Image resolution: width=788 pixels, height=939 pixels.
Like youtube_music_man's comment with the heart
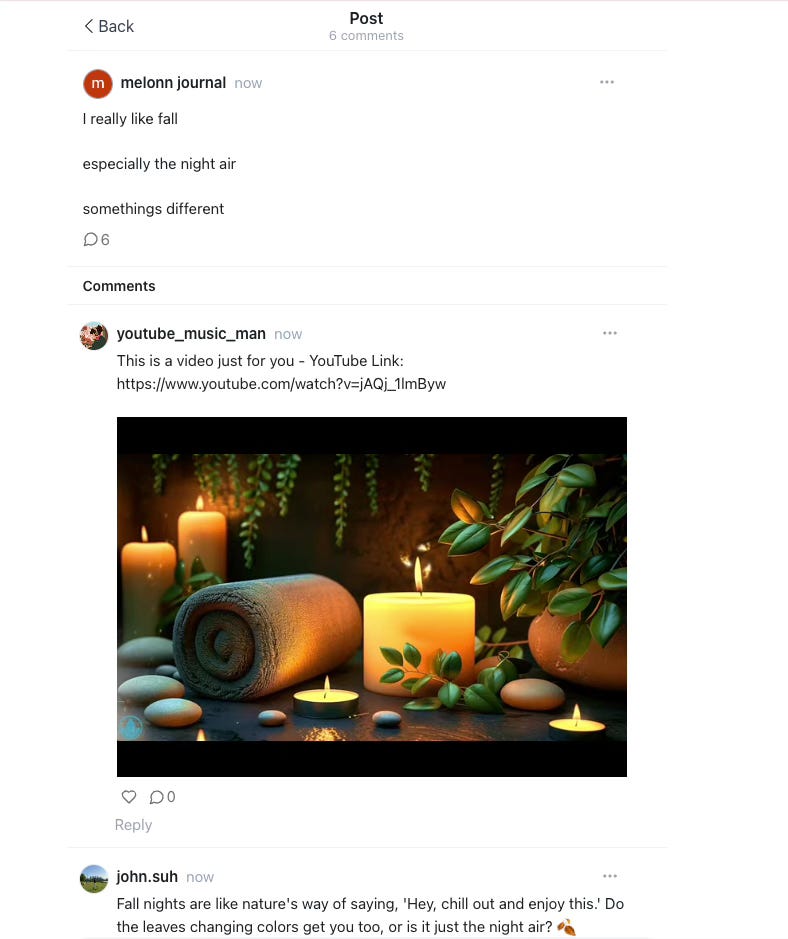(x=129, y=796)
